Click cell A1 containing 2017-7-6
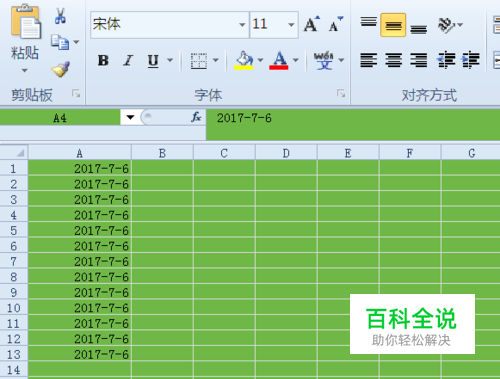 (x=80, y=168)
